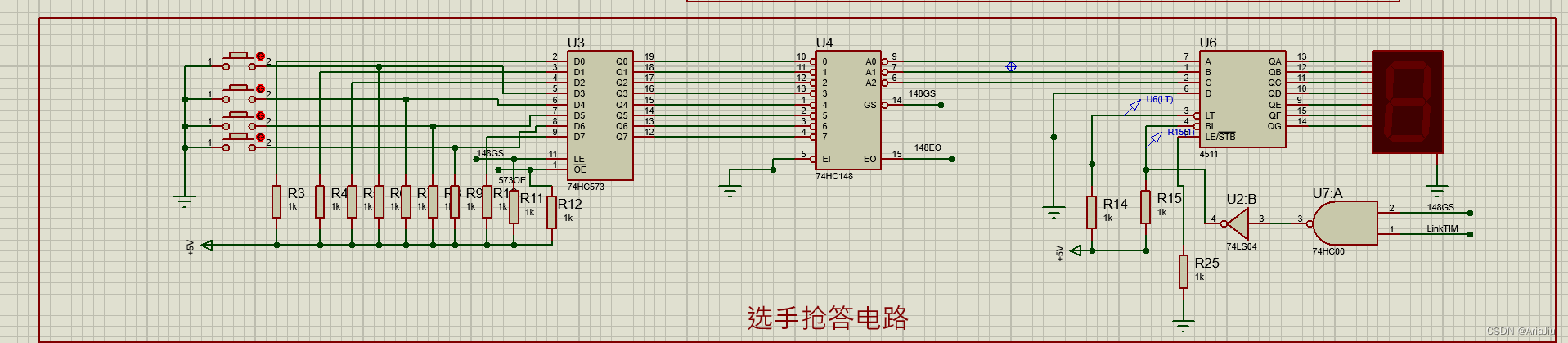Click the 573OE net label near U3
Viewport: 1568px width, 343px height.
[x=512, y=180]
